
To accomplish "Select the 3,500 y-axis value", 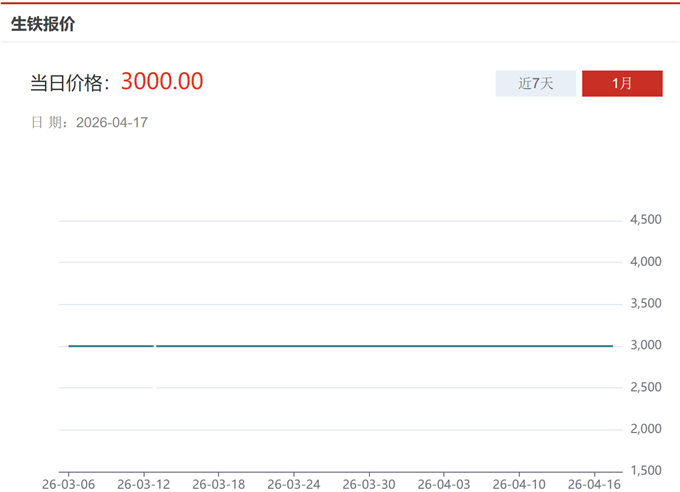I will [x=645, y=304].
